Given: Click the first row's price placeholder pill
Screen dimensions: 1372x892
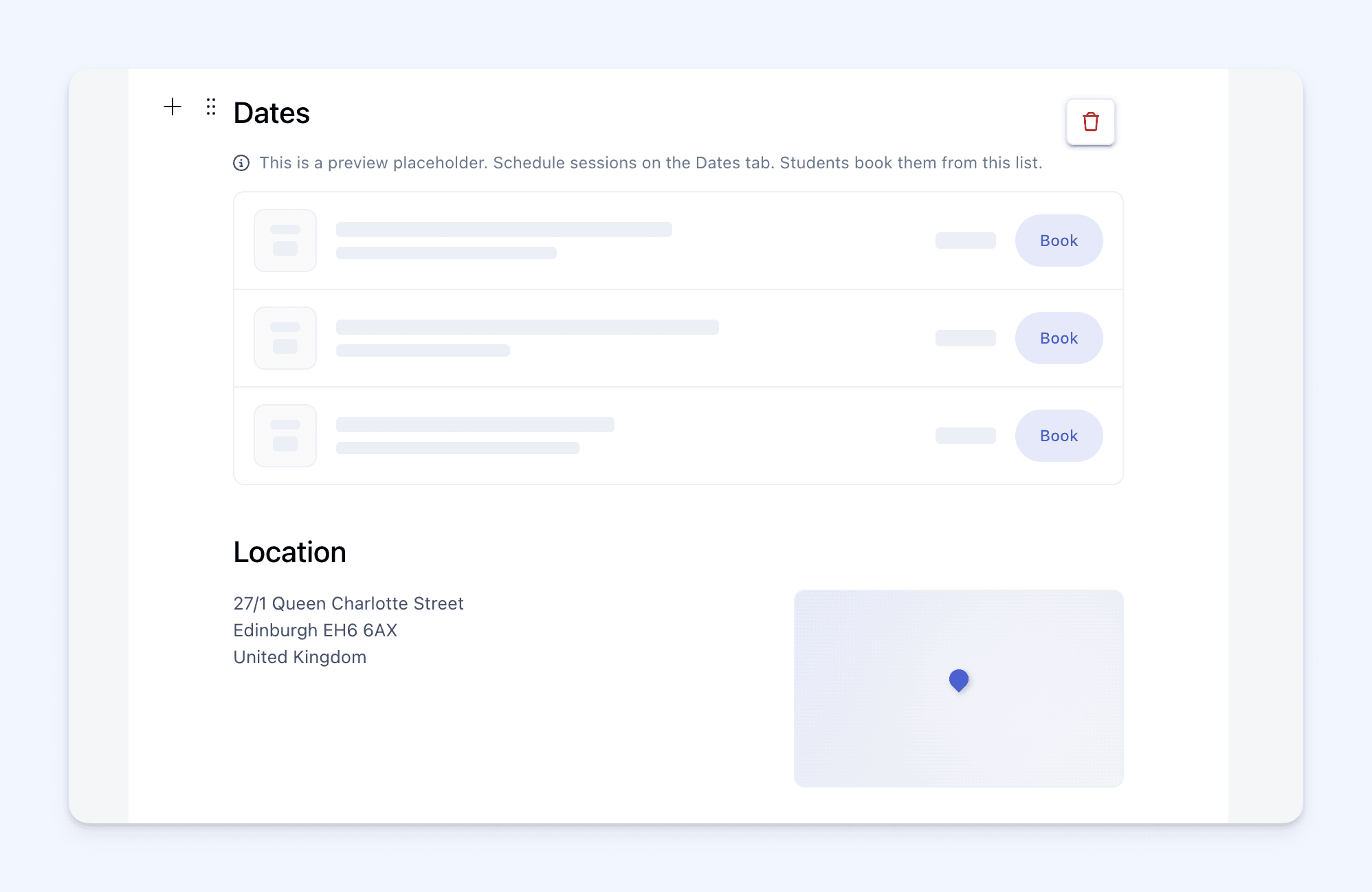Looking at the screenshot, I should coord(966,241).
